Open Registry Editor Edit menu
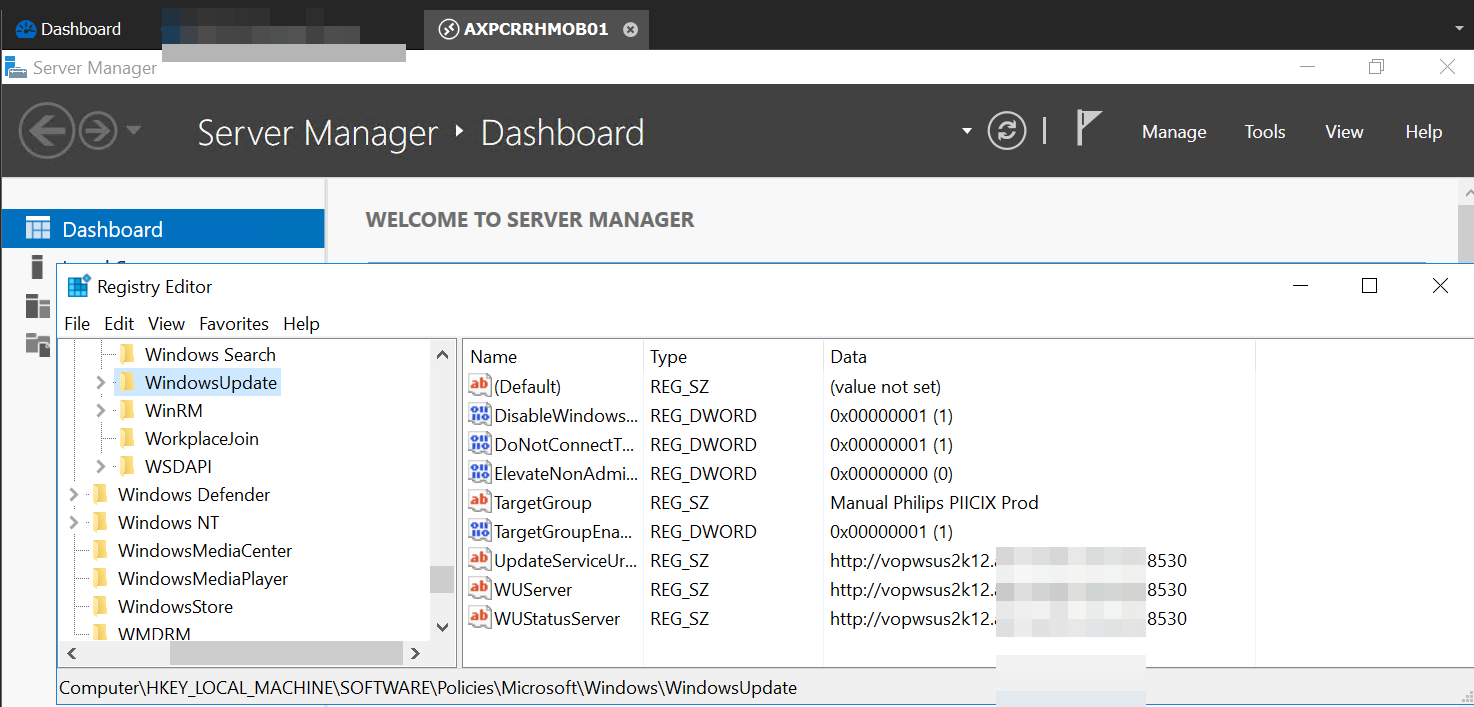 119,323
